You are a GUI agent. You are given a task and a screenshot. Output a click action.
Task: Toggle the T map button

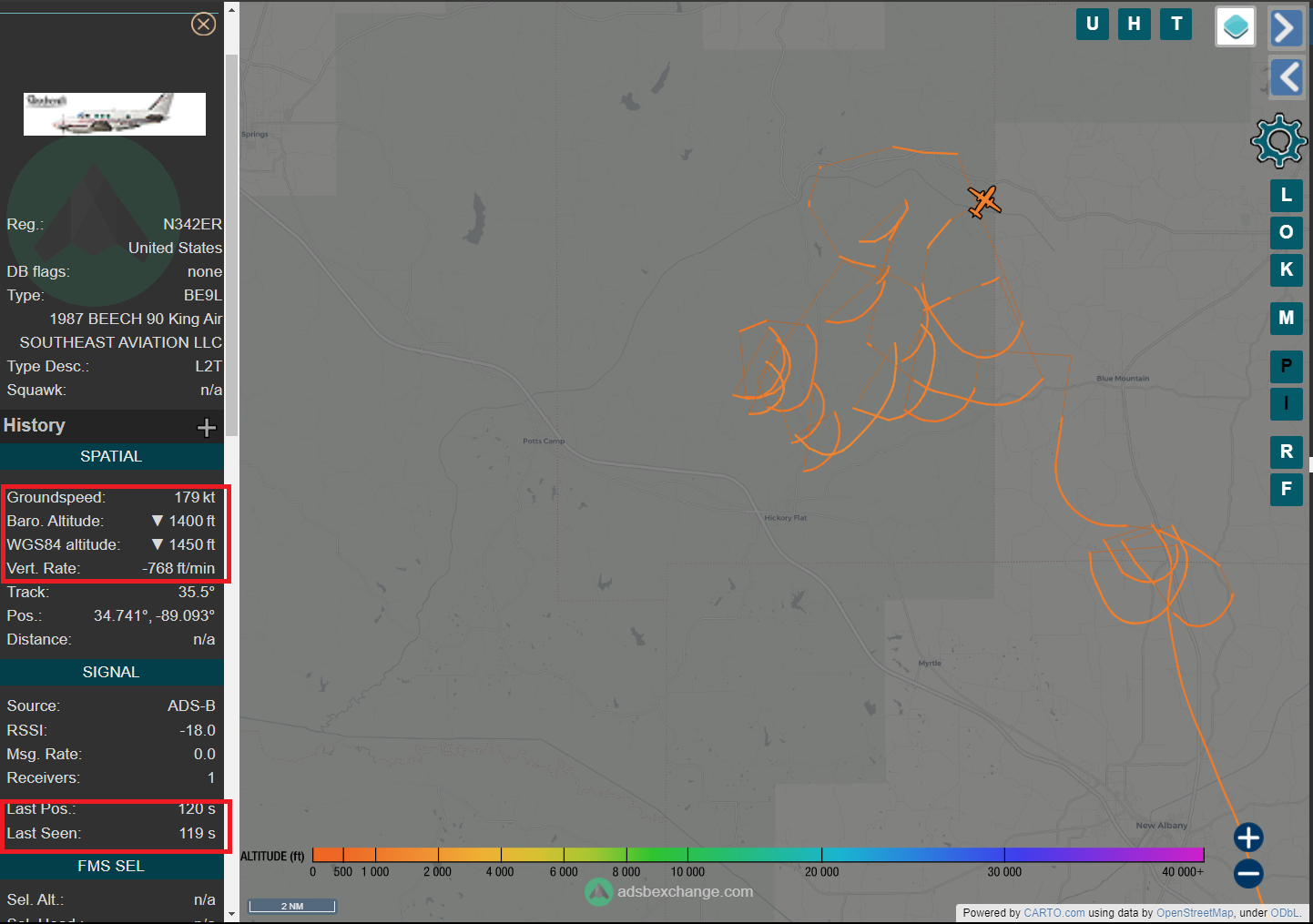[1176, 24]
